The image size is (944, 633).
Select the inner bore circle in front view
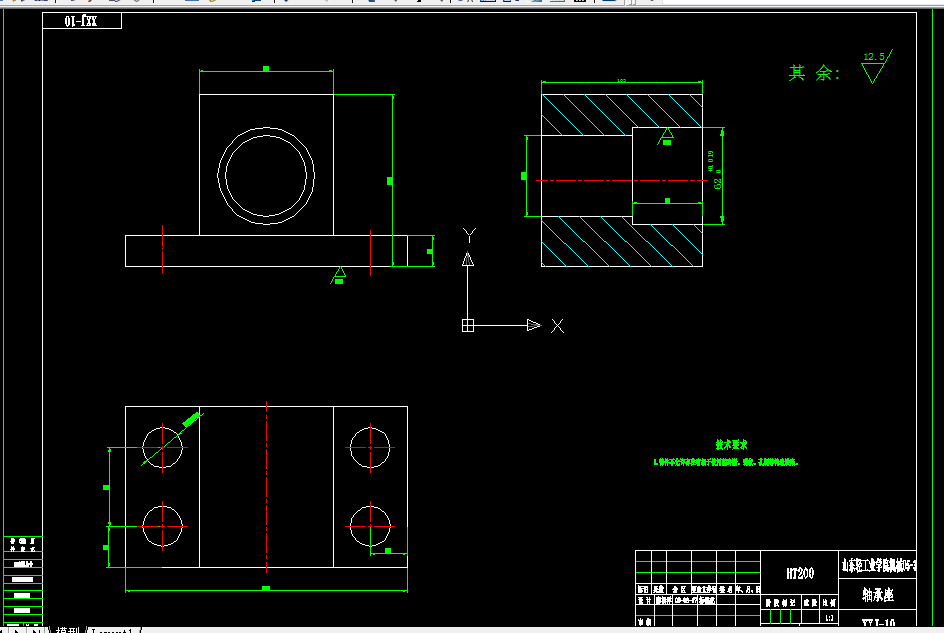(x=266, y=175)
